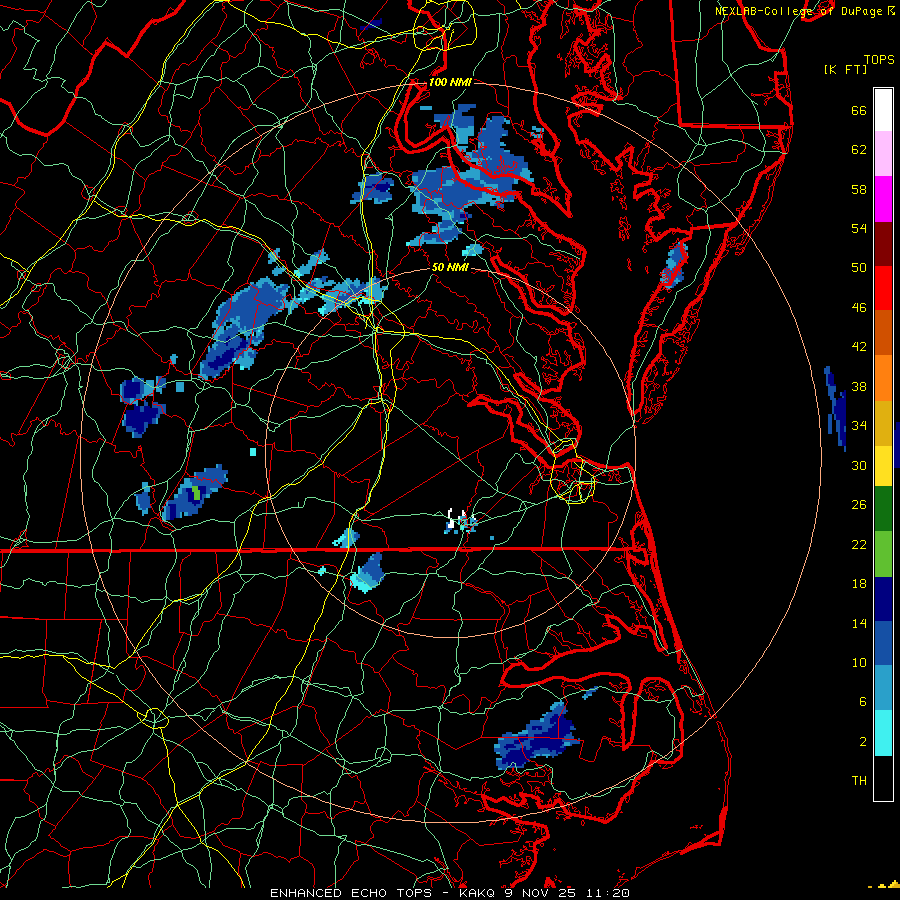The height and width of the screenshot is (900, 900).
Task: Click the 66 legend value
Action: pos(859,110)
